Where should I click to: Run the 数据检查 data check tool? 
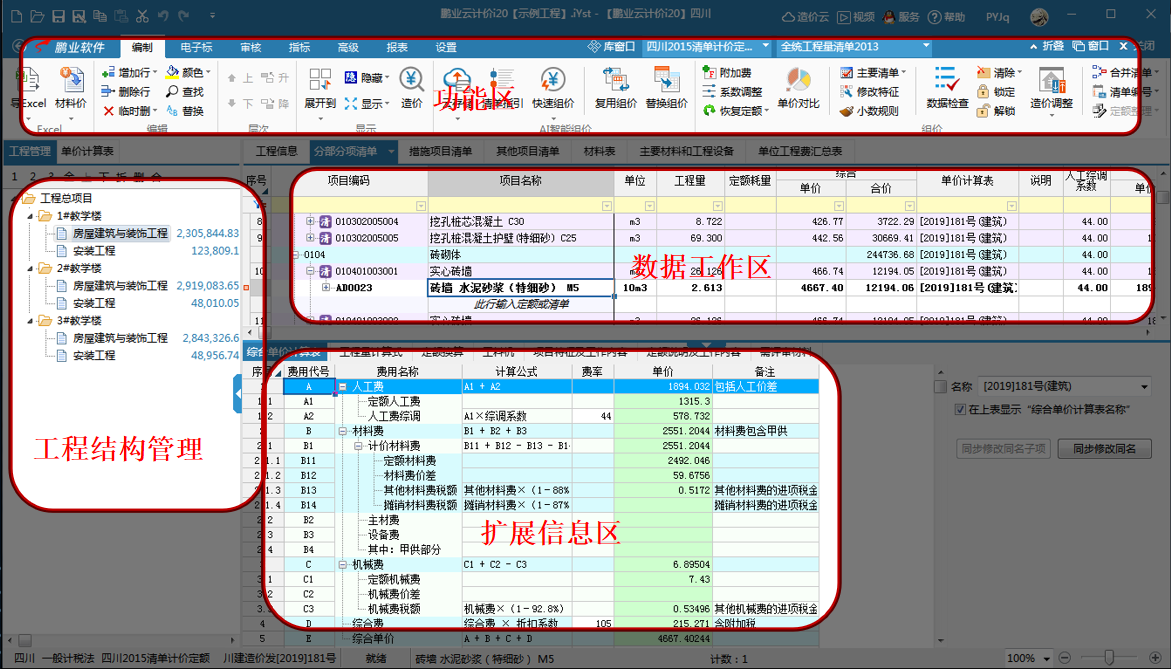[947, 88]
